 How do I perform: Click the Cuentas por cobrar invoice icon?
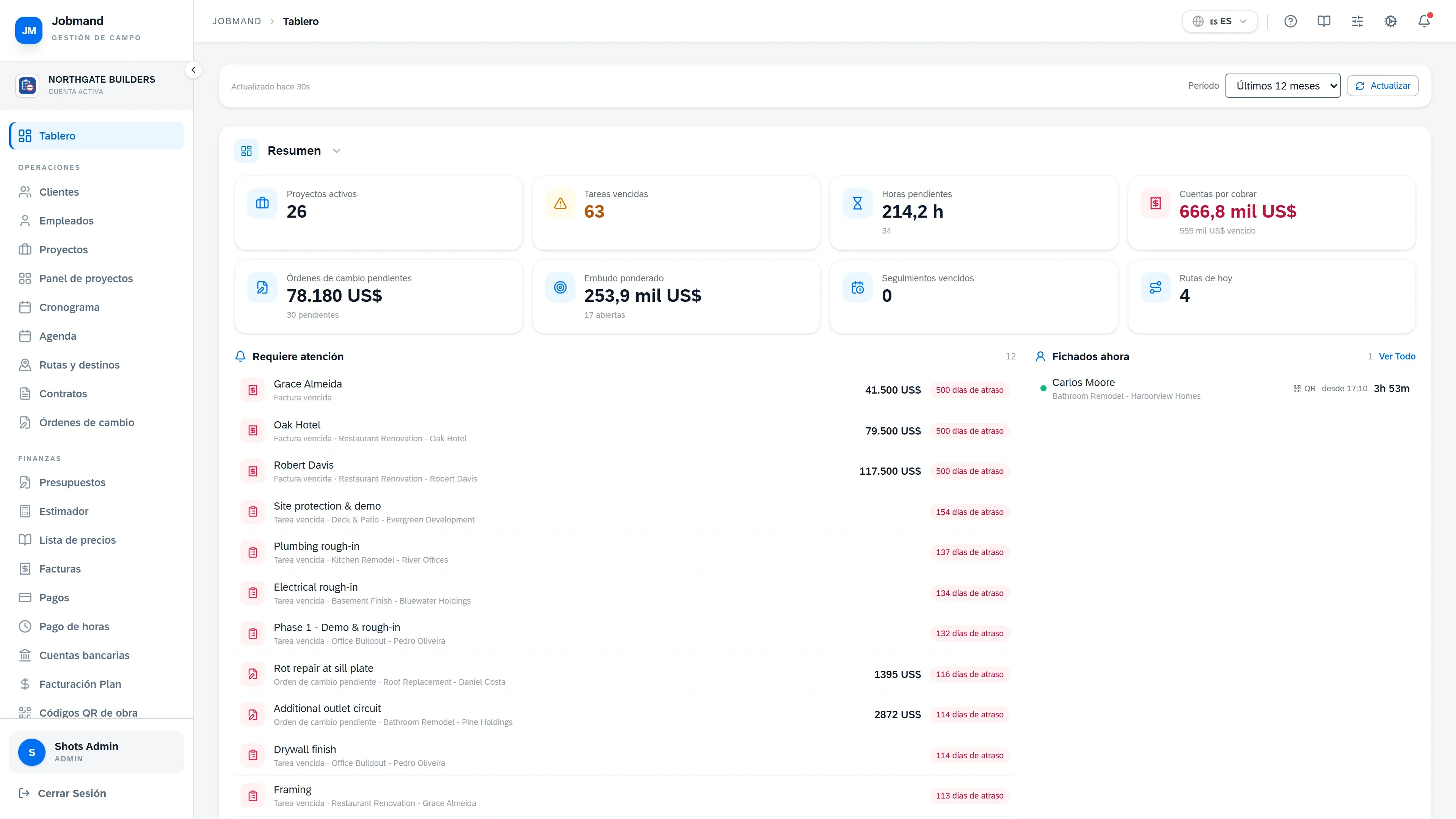point(1155,203)
